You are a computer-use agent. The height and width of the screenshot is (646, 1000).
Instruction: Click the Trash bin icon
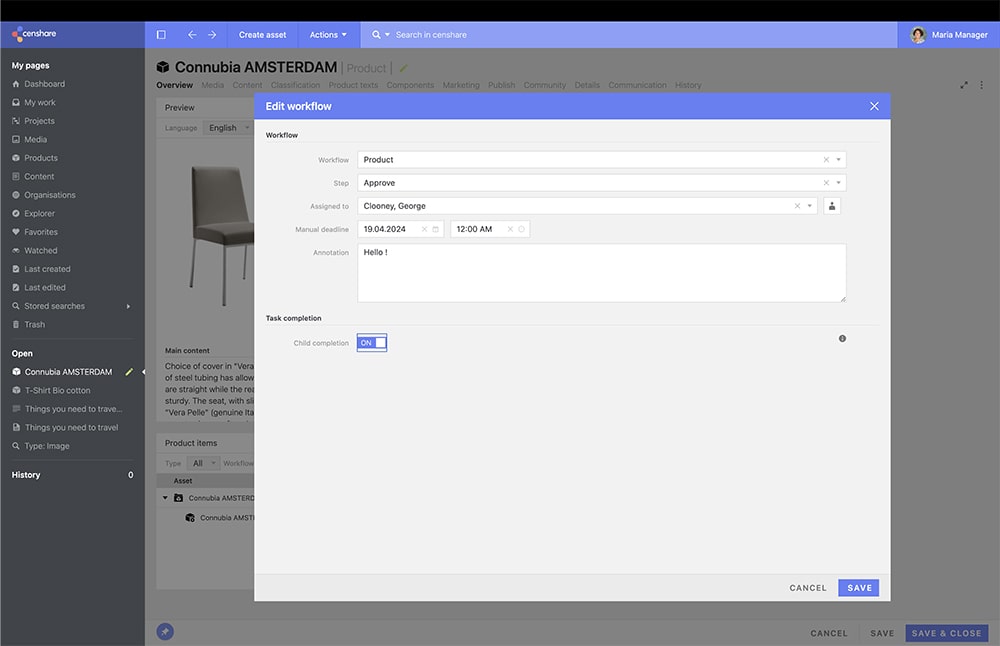tap(16, 325)
